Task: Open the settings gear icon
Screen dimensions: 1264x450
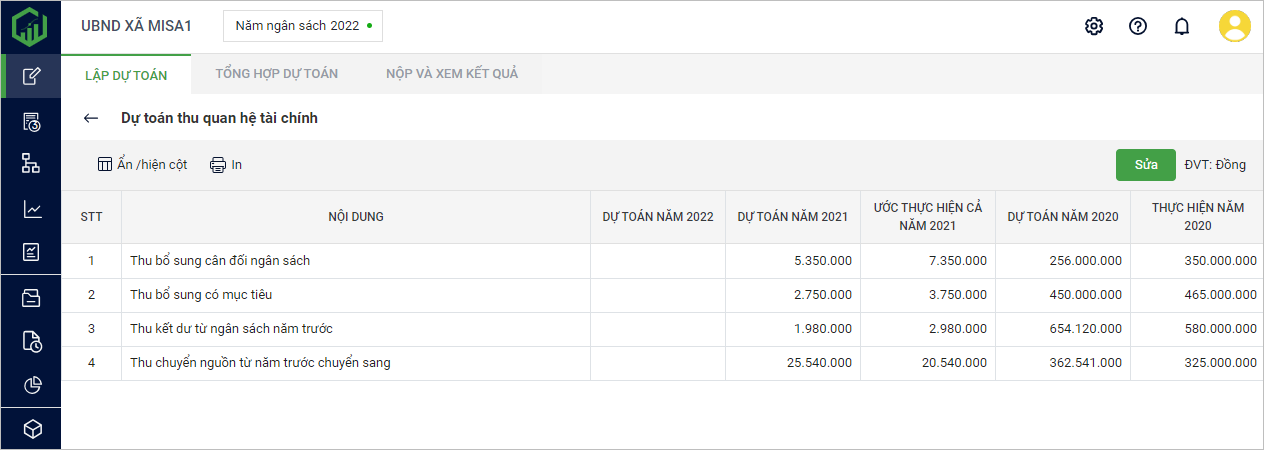Action: [1093, 27]
